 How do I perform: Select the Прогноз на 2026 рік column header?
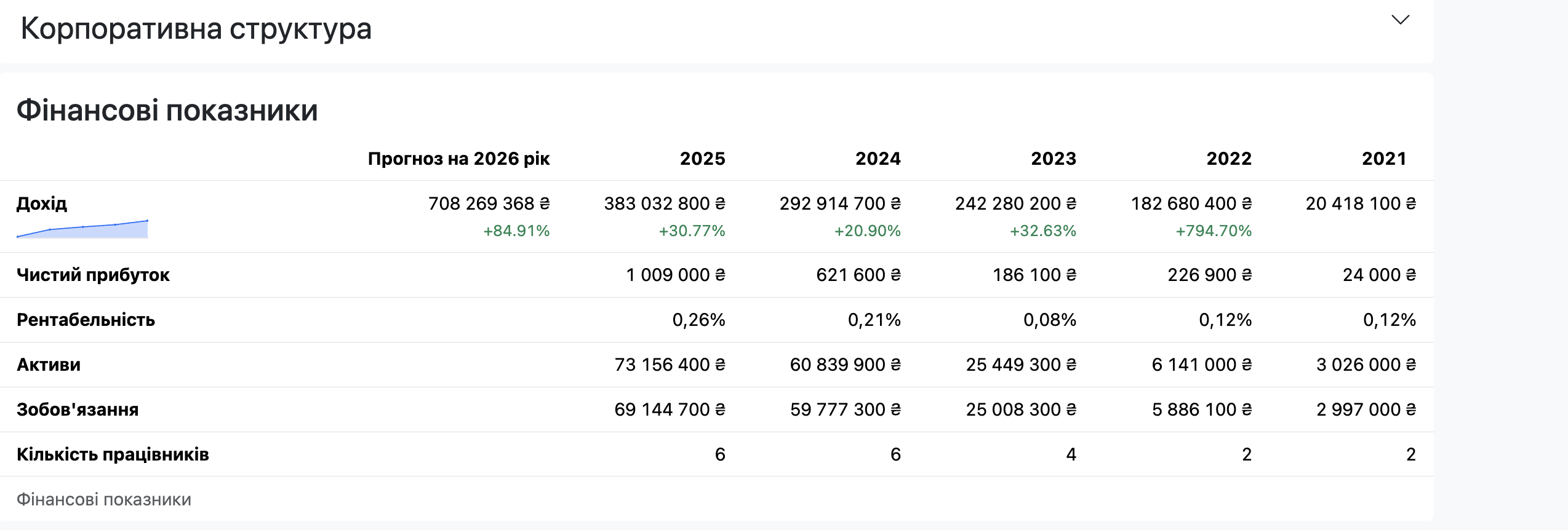point(458,159)
